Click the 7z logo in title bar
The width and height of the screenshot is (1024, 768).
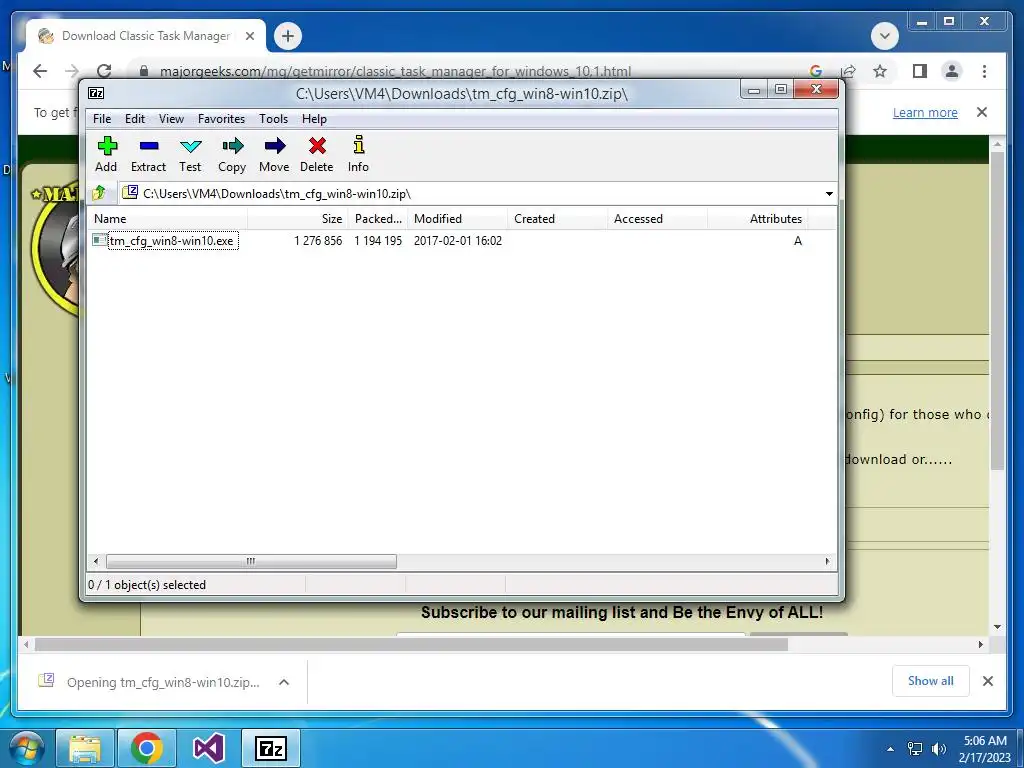96,93
